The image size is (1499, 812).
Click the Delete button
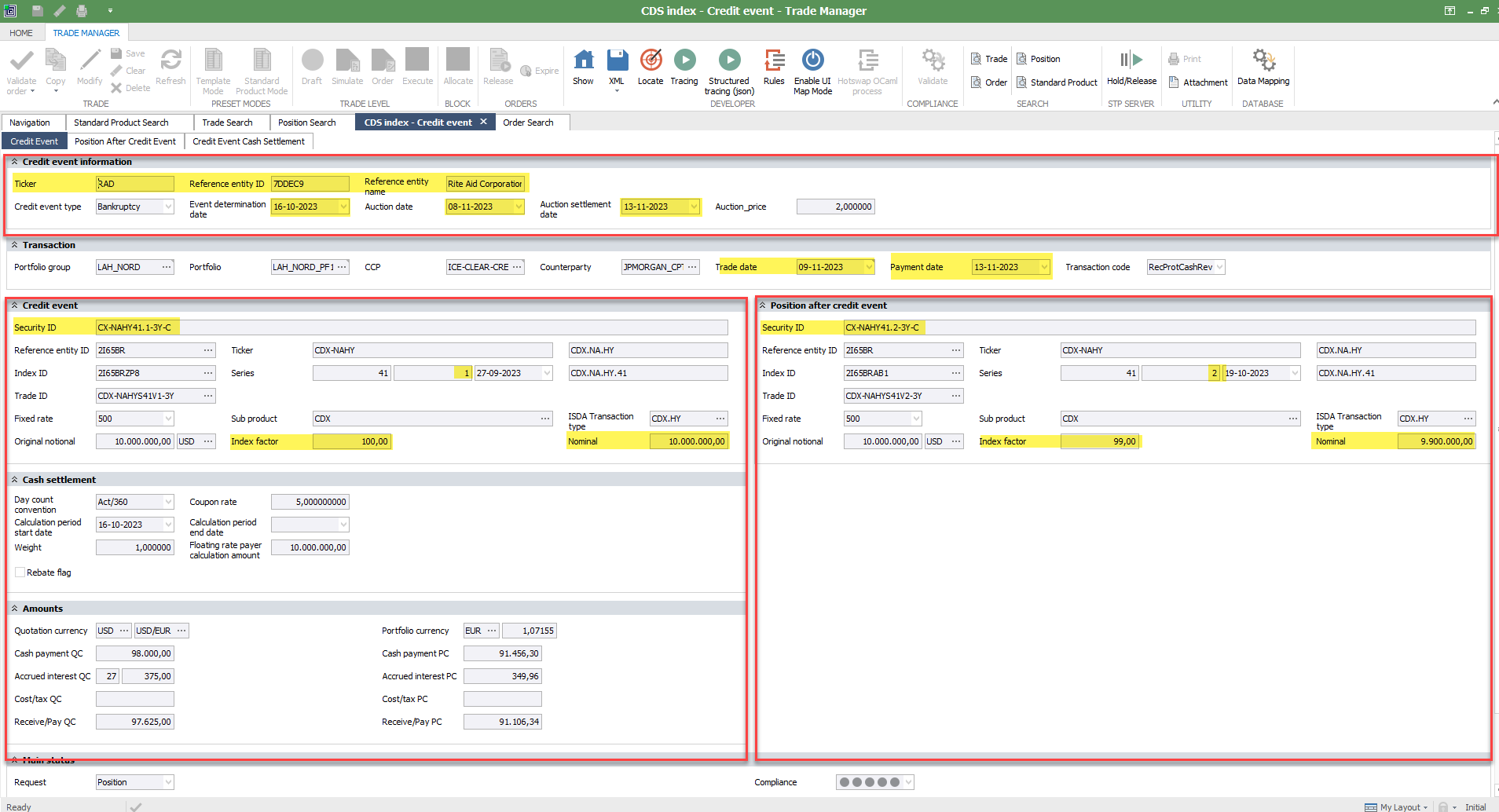pos(130,88)
